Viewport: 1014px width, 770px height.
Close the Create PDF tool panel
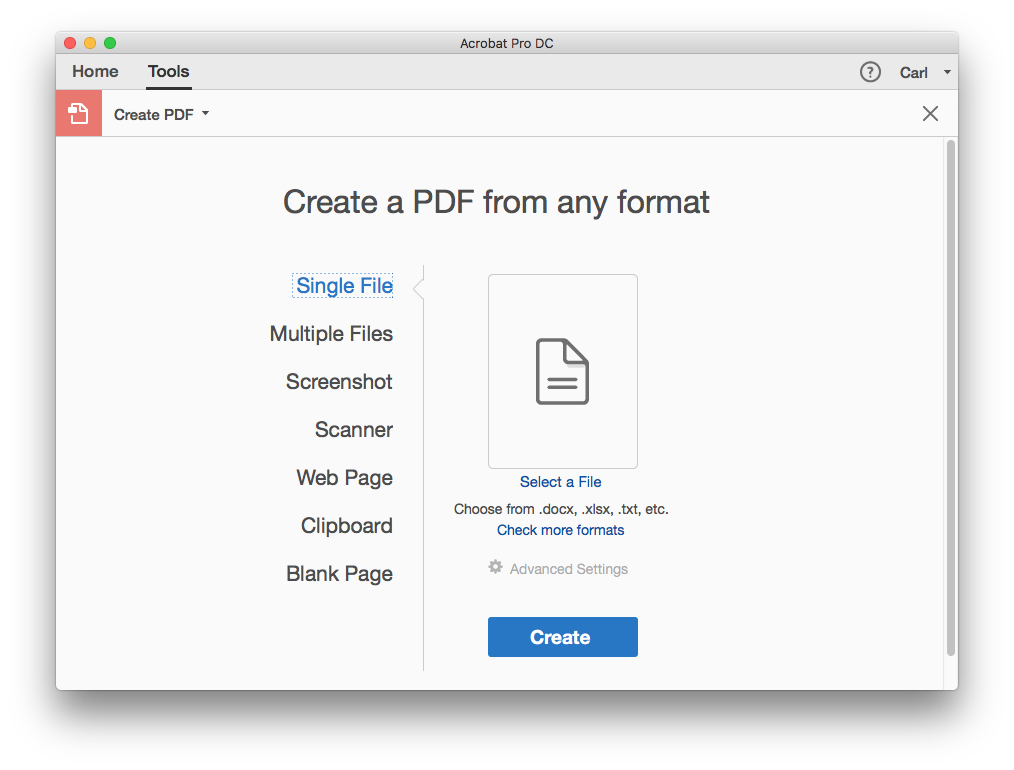click(x=930, y=114)
